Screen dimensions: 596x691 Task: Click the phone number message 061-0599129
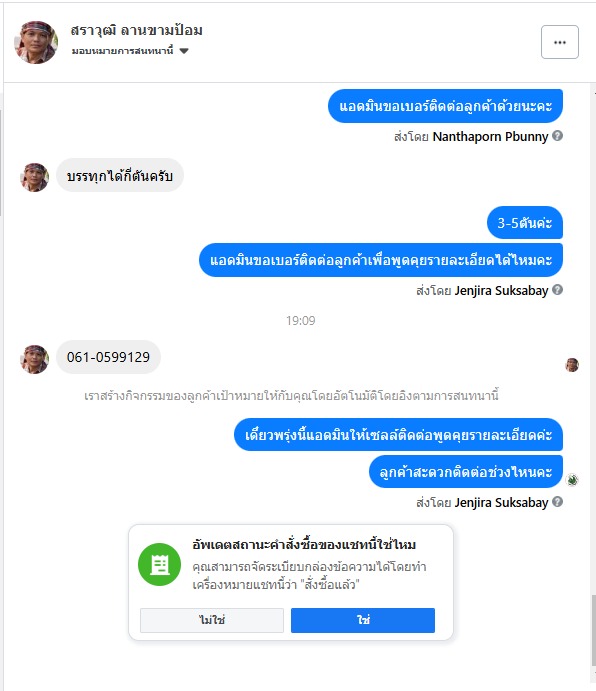tap(108, 357)
